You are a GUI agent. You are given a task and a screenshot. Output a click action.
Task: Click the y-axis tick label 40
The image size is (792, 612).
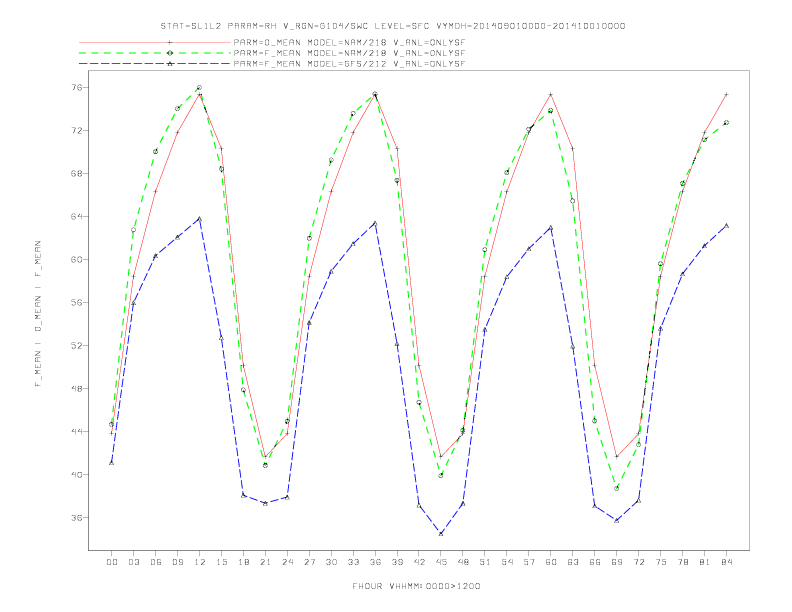pyautogui.click(x=76, y=475)
